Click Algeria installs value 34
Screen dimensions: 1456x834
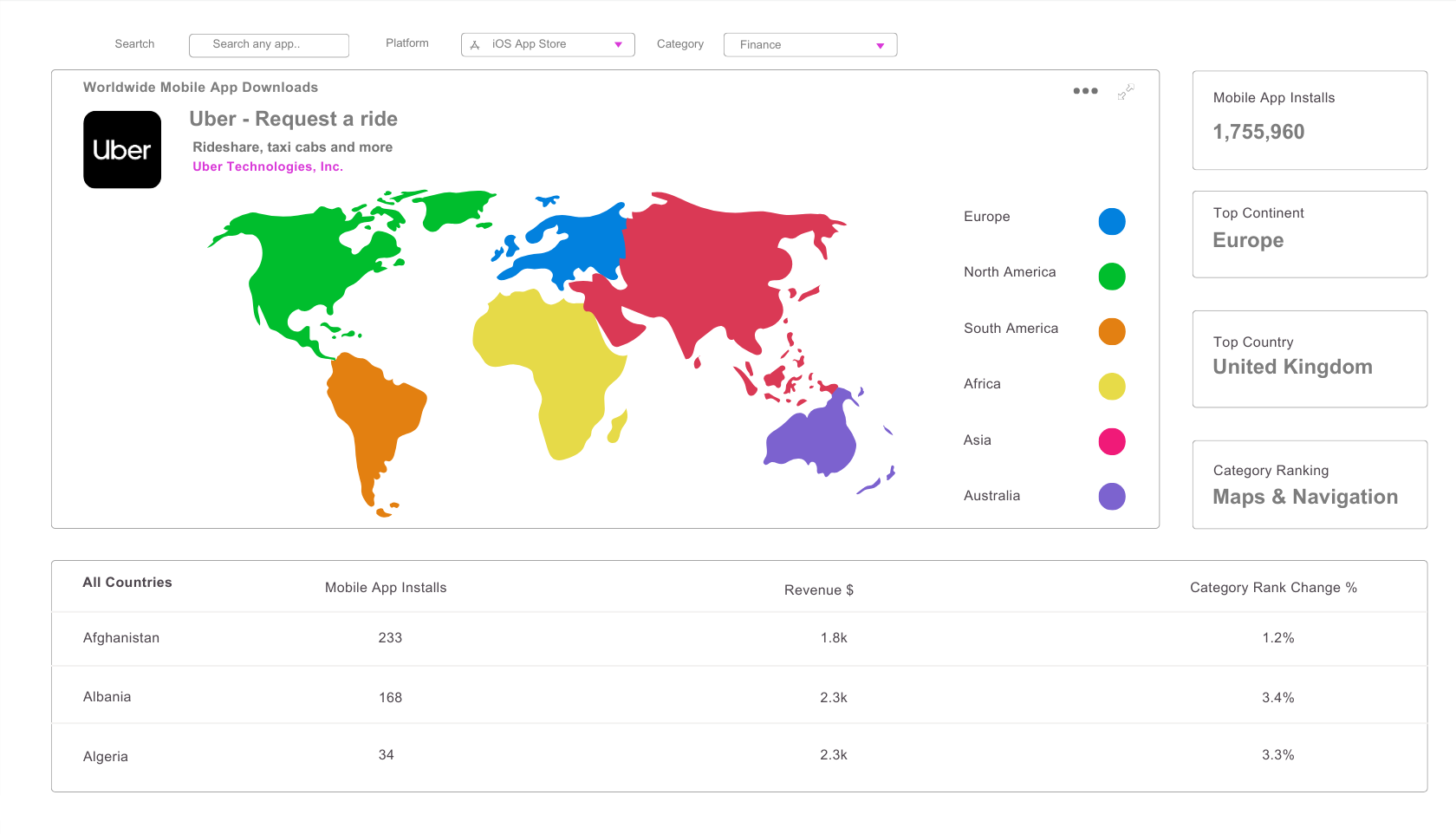click(x=387, y=755)
